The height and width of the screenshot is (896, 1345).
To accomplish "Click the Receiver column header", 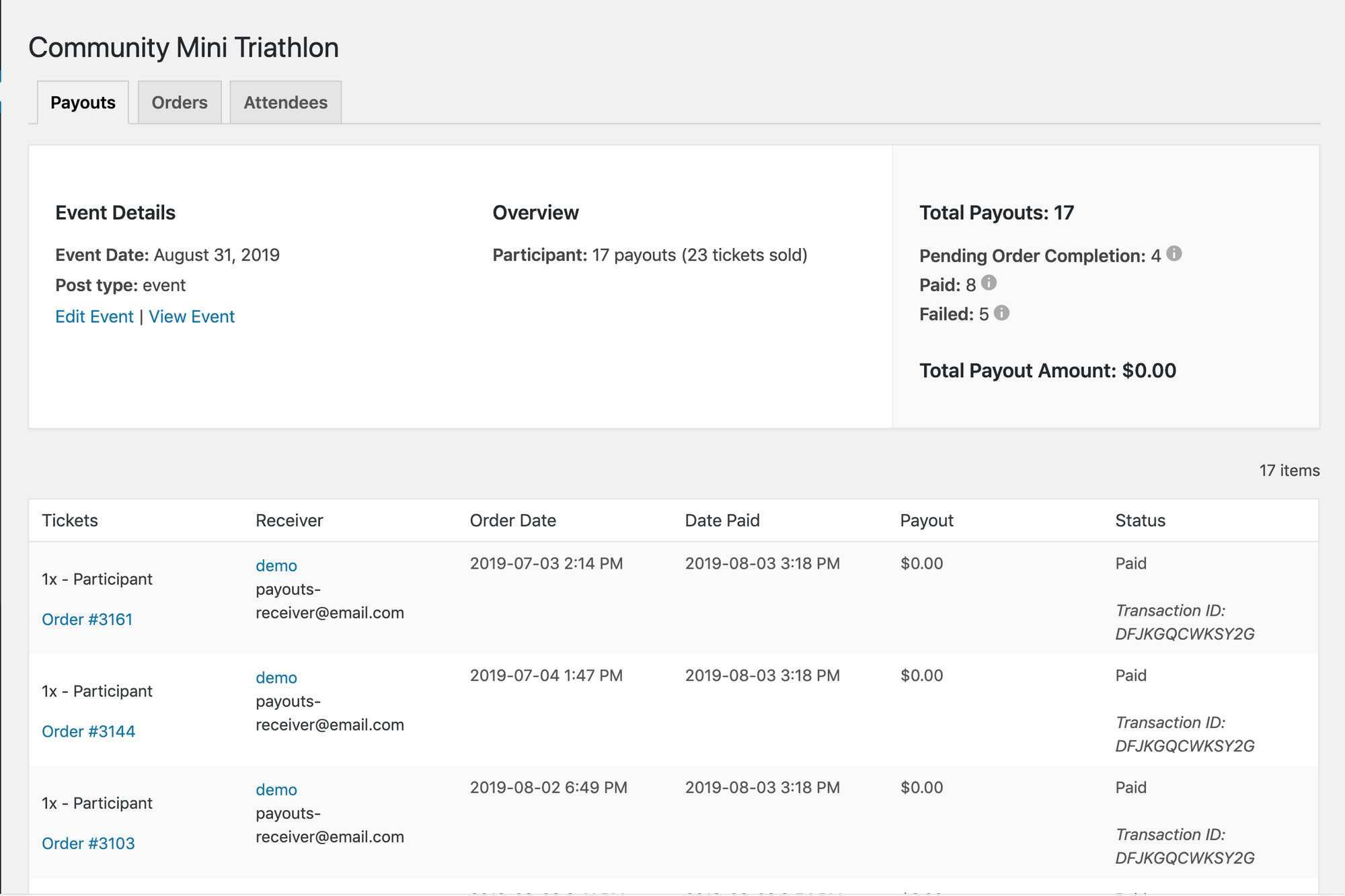I will 289,520.
